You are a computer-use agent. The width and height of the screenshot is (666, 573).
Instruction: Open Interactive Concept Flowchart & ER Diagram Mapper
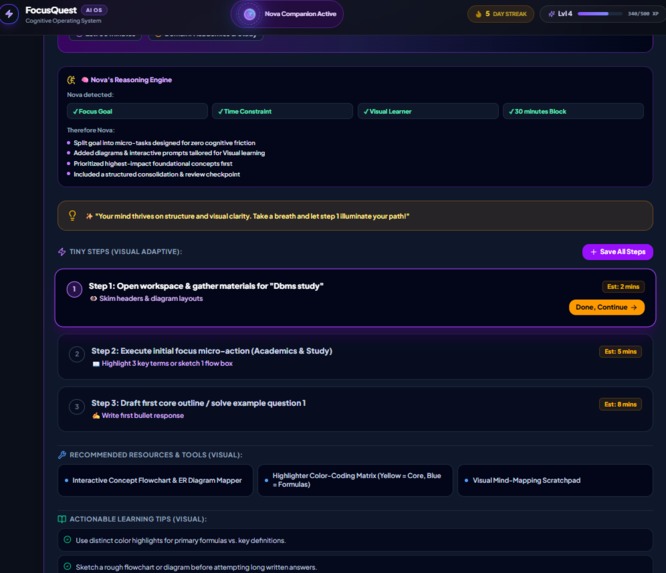[155, 480]
